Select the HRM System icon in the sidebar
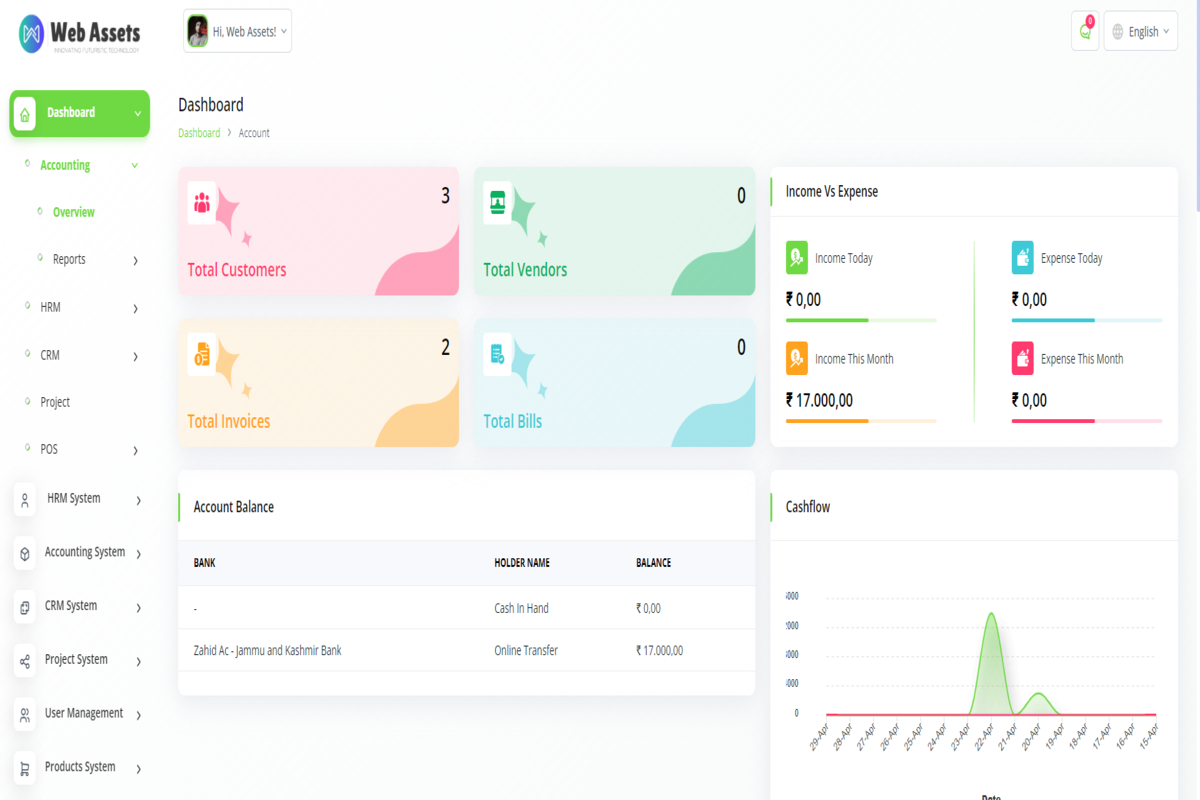 (24, 499)
